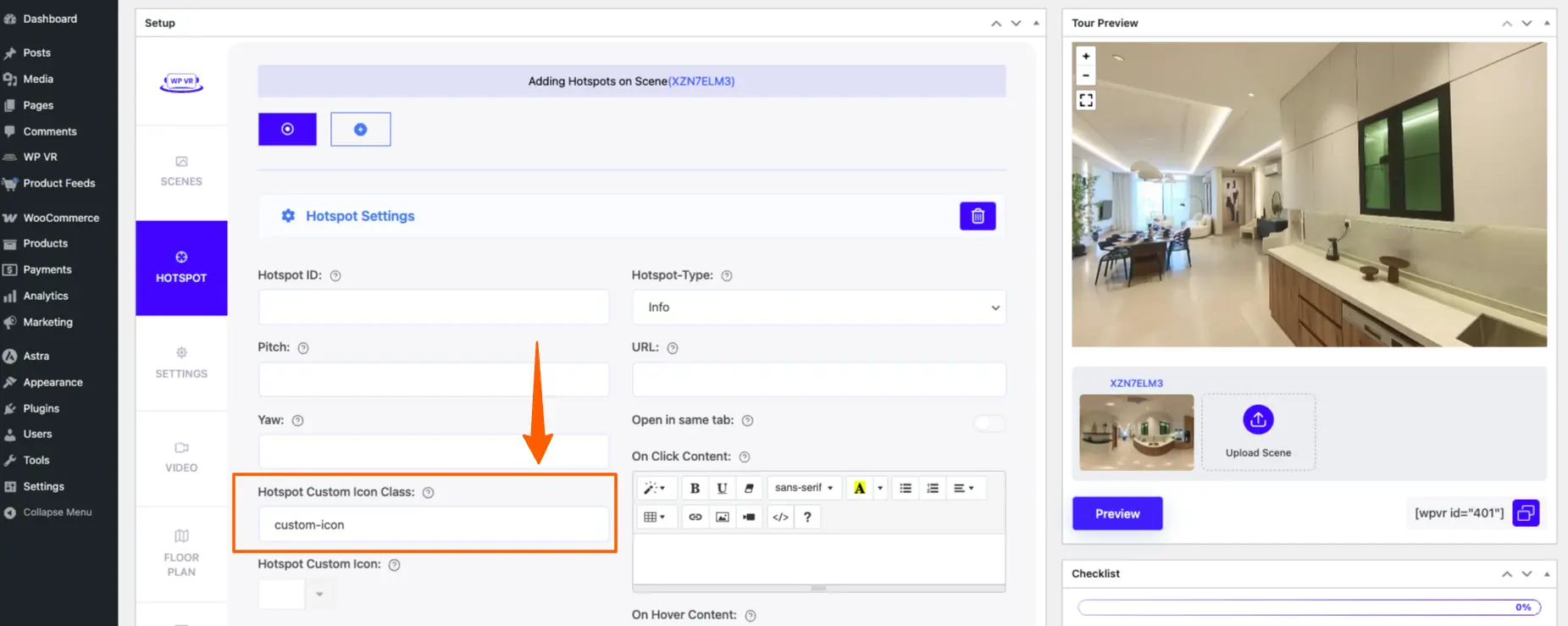This screenshot has height=626, width=1568.
Task: Click the Checklist progress bar
Action: point(1309,607)
